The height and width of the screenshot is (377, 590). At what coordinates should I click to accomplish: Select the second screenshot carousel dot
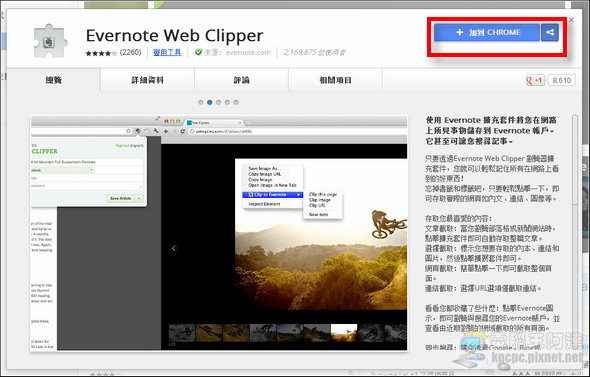[x=210, y=102]
